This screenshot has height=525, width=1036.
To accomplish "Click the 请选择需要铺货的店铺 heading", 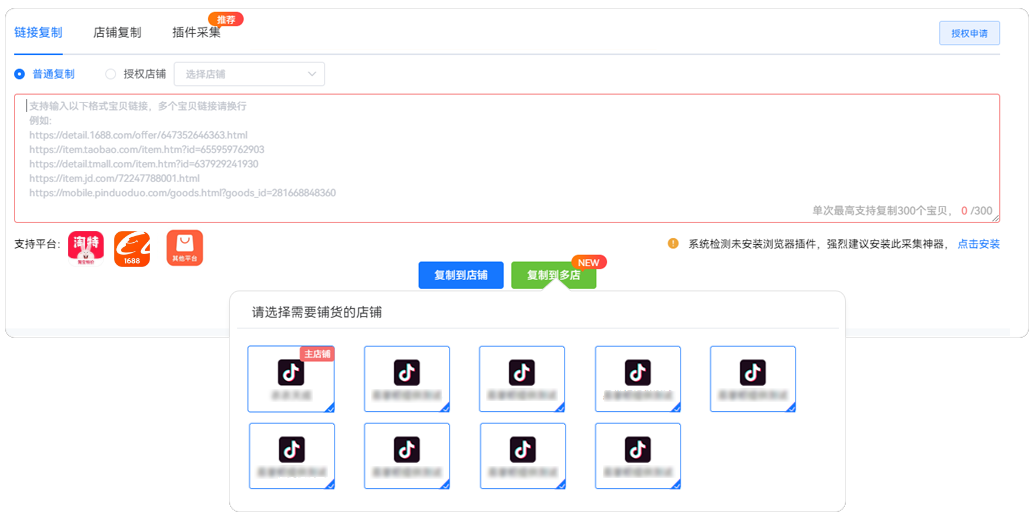I will pos(317,312).
